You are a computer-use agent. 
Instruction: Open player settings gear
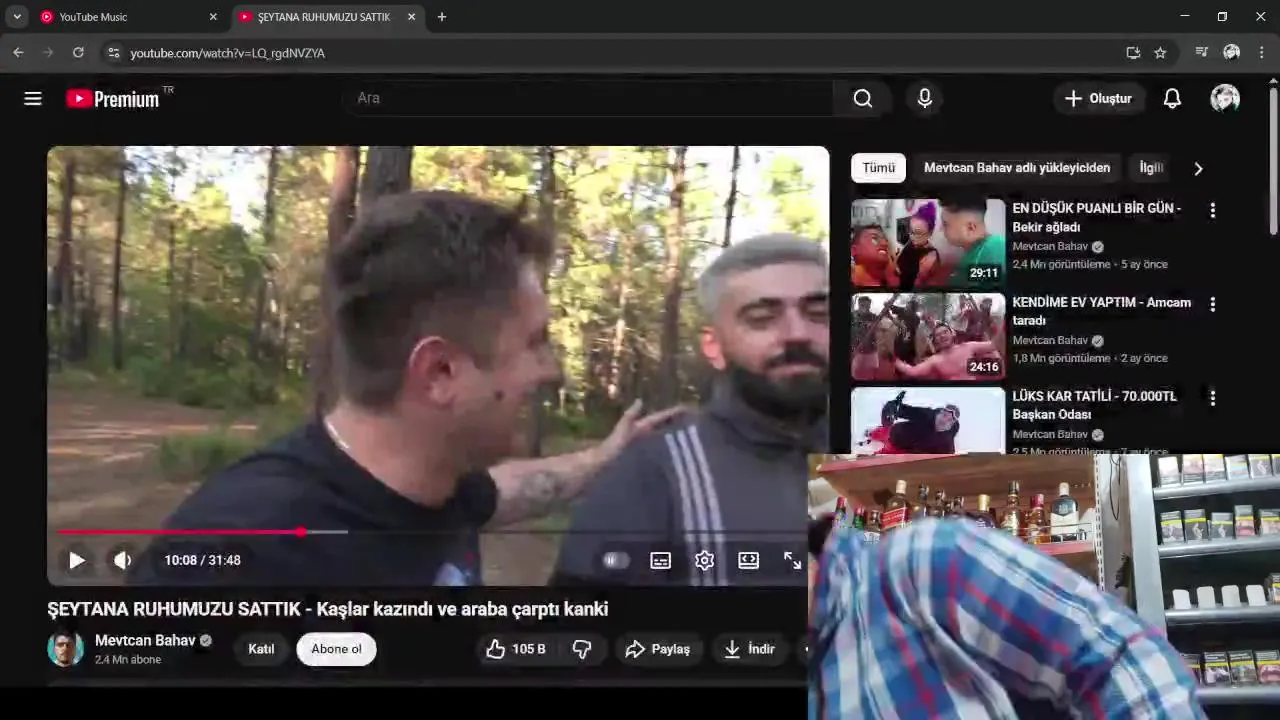[705, 560]
